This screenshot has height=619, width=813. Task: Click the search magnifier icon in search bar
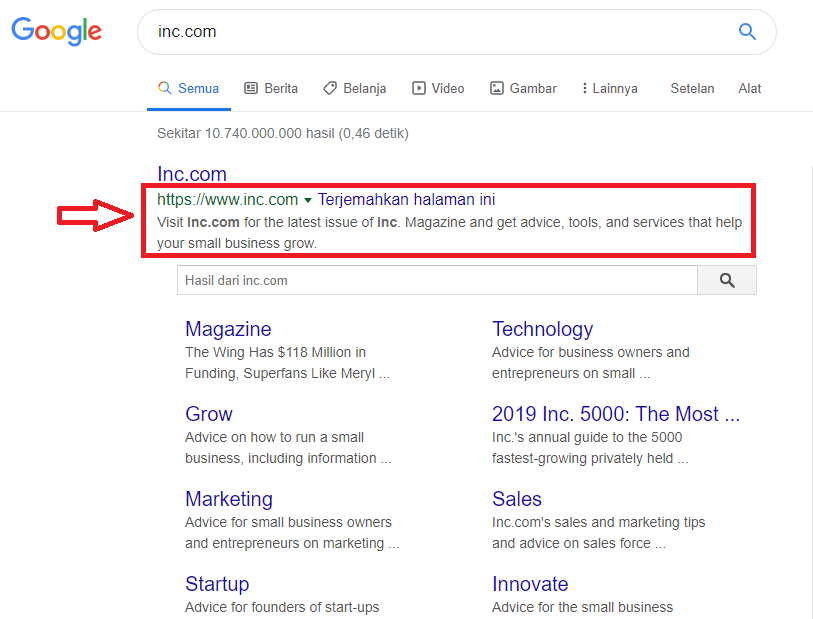(x=747, y=31)
